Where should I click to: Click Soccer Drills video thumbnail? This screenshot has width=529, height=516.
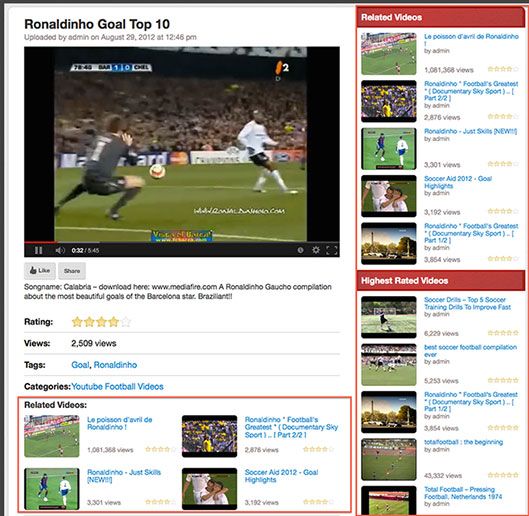(x=389, y=317)
